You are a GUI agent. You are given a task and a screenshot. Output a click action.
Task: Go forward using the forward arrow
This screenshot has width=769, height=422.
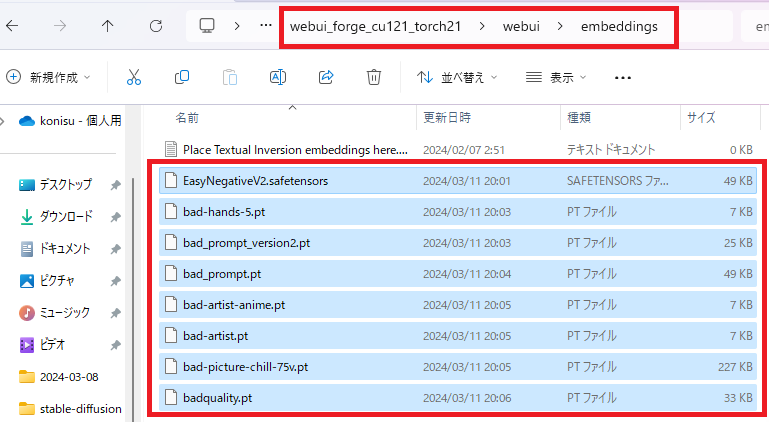point(60,26)
